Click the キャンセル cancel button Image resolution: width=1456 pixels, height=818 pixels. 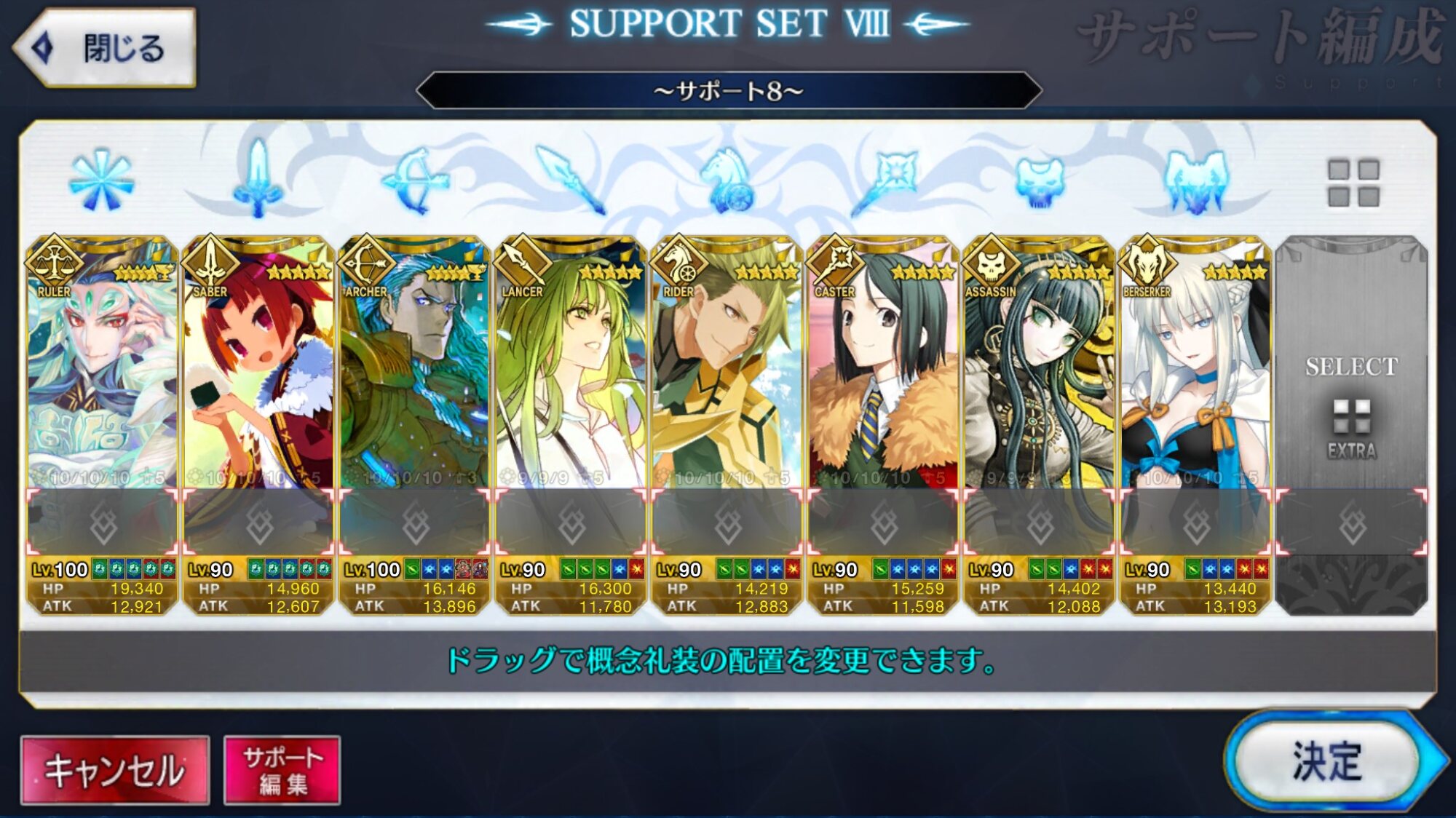point(115,770)
